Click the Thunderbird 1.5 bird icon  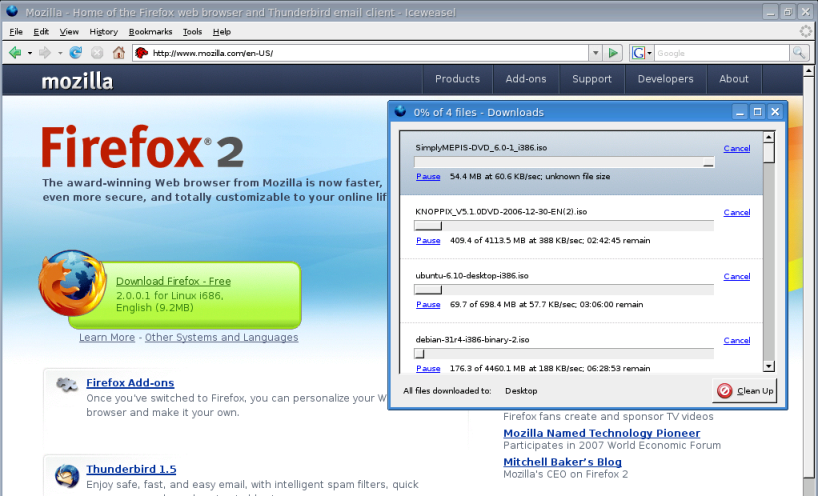point(67,475)
